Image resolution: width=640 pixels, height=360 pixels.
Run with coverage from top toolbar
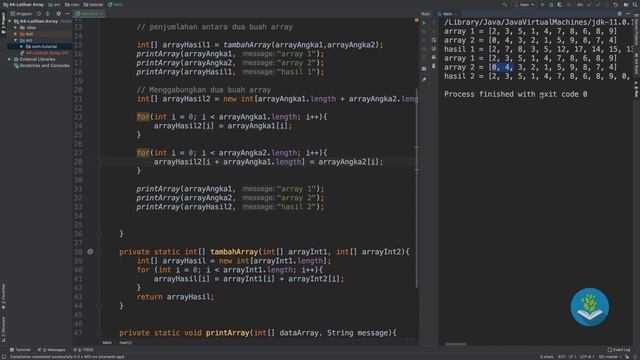(560, 4)
